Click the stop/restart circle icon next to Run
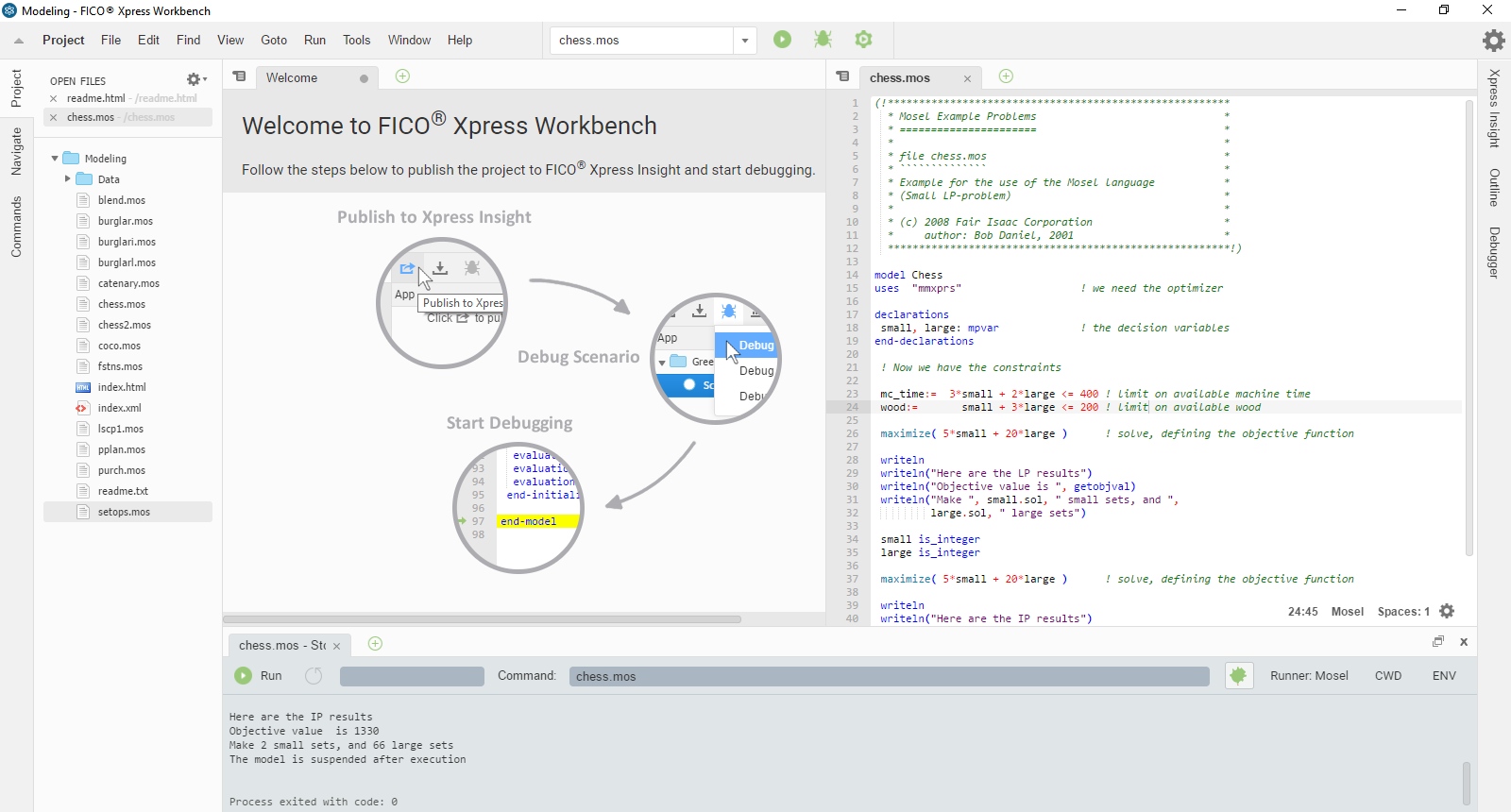Image resolution: width=1511 pixels, height=812 pixels. pos(314,675)
